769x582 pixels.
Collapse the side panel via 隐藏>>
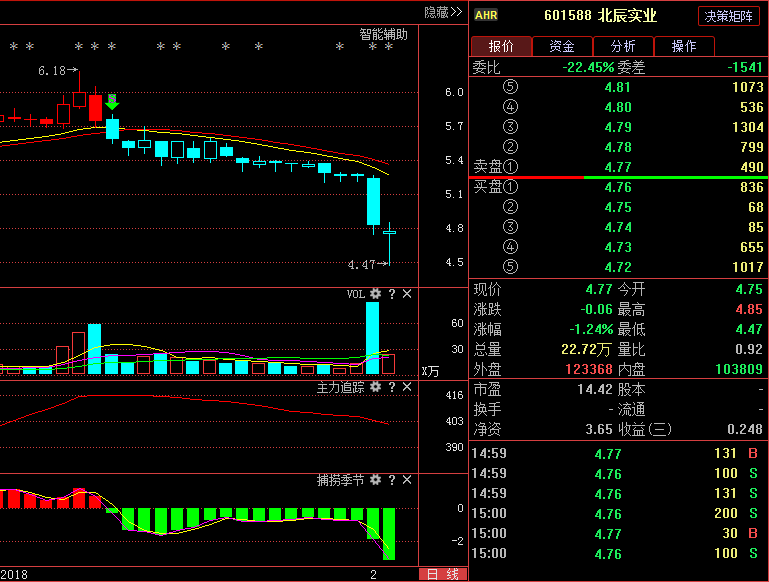443,12
